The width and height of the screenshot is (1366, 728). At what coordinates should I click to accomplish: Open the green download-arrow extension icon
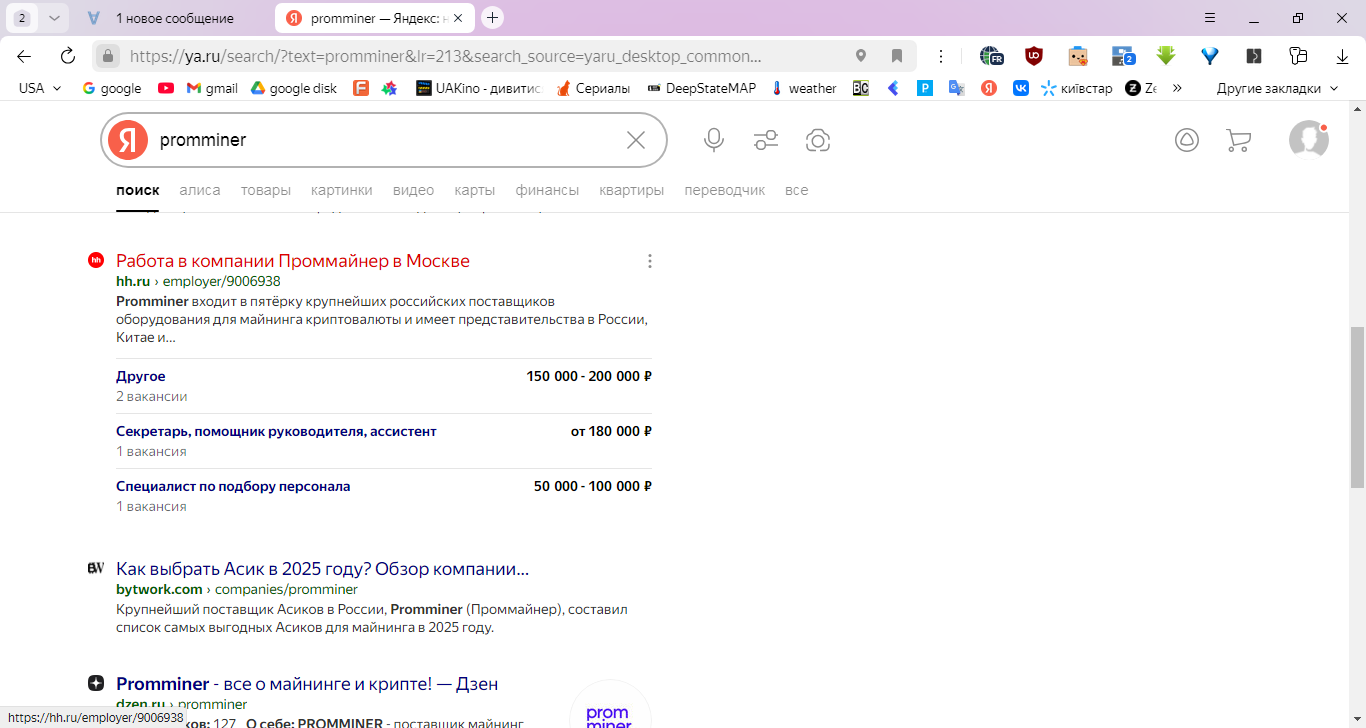point(1166,56)
